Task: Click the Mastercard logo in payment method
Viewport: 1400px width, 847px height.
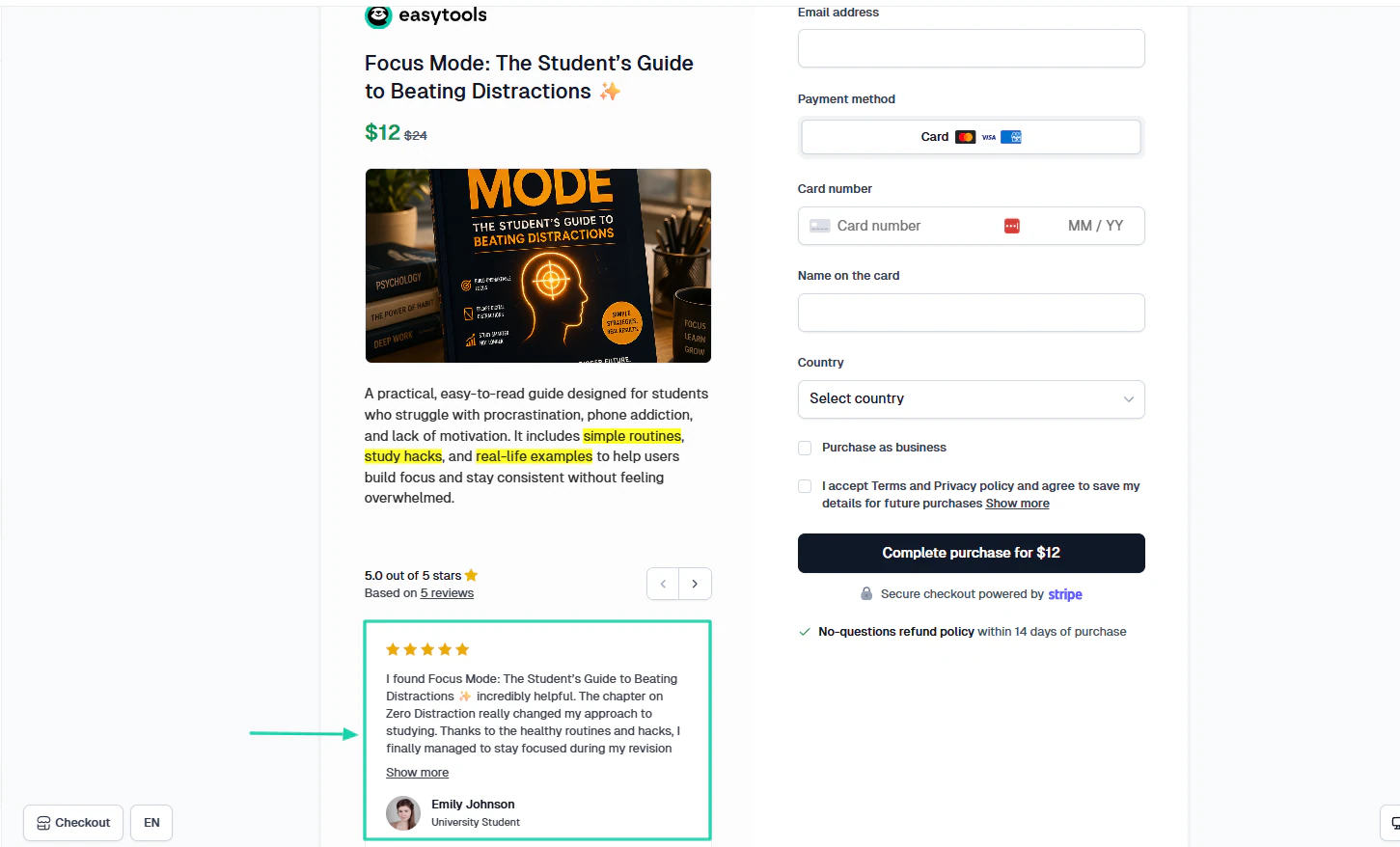Action: click(x=966, y=137)
